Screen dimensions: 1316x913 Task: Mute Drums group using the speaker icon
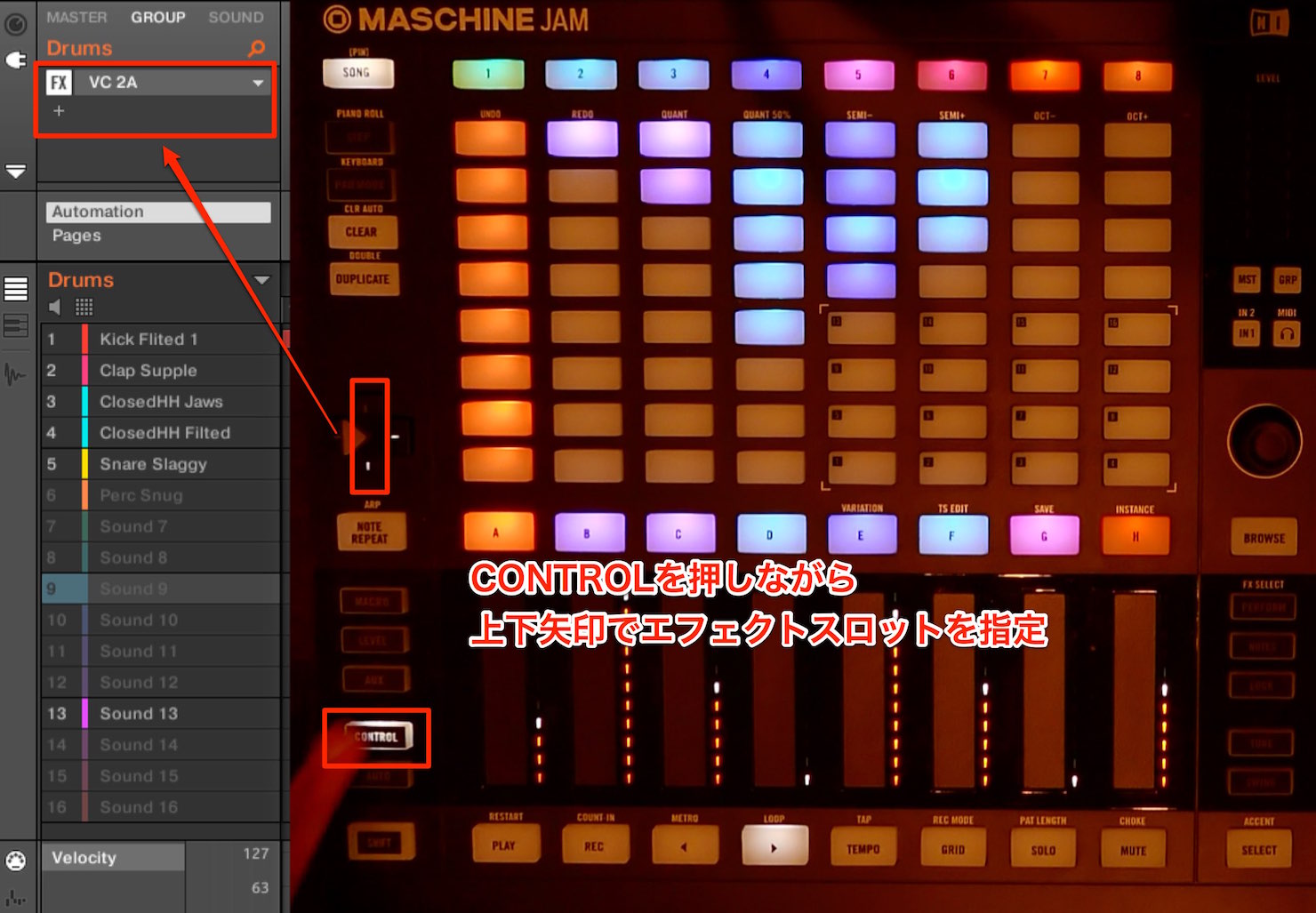pos(55,308)
